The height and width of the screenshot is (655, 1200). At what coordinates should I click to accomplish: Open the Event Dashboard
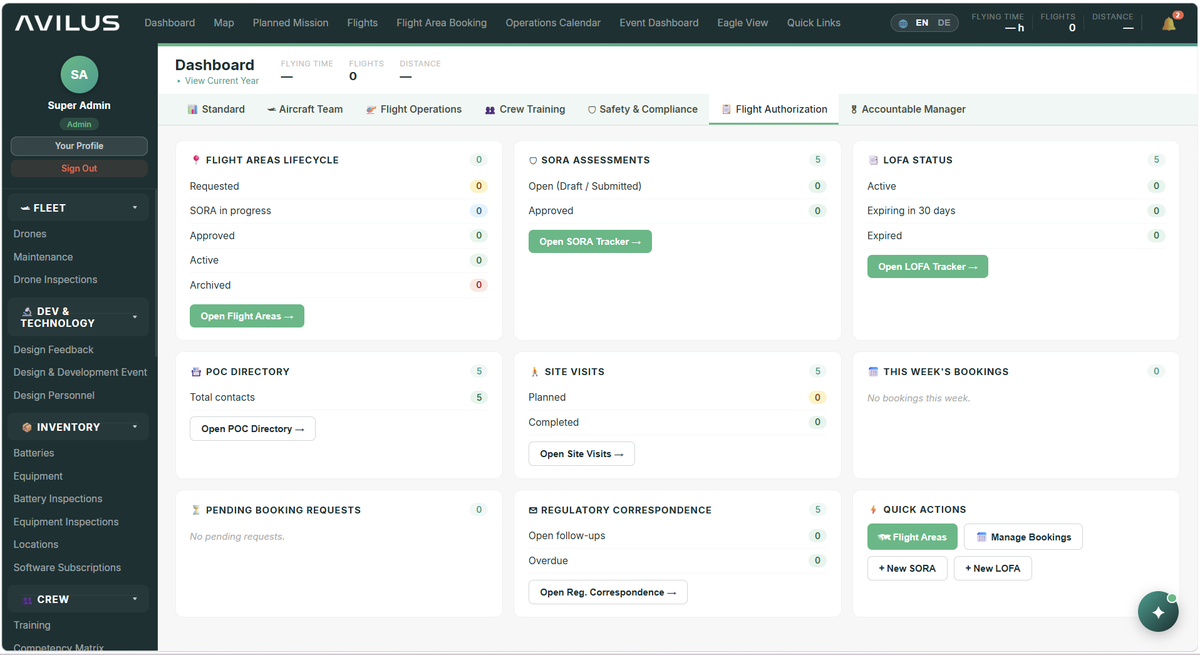tap(659, 23)
